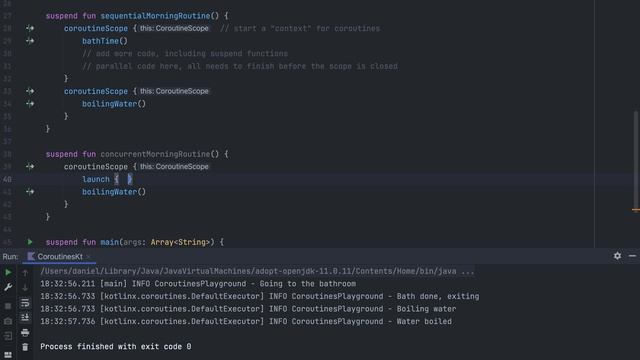Viewport: 640px width, 360px height.
Task: Hide the Run tool window
Action: pos(632,256)
